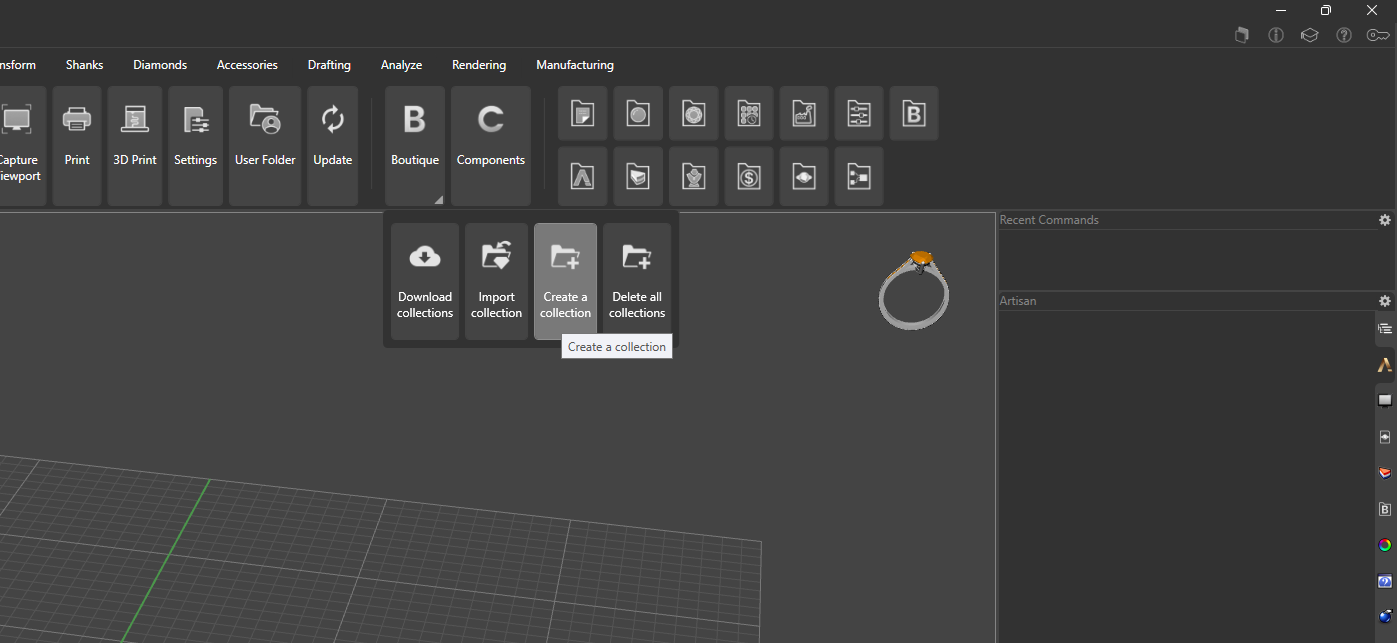Click the layers list sidebar icon
The width and height of the screenshot is (1397, 643).
1385,329
